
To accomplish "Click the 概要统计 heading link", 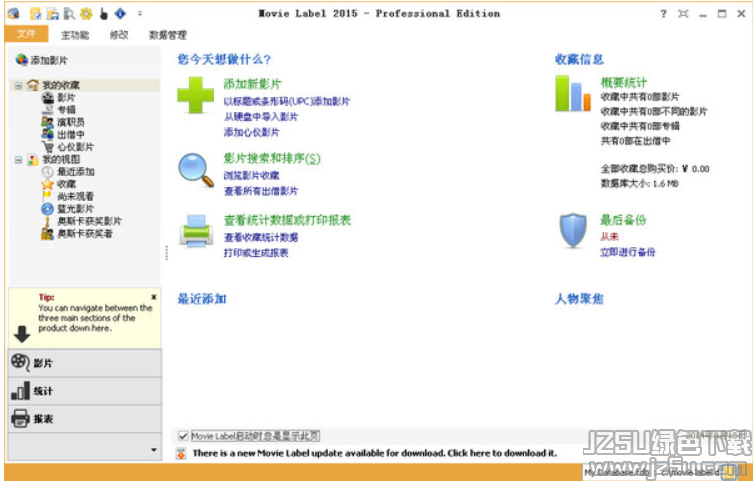I will click(624, 82).
